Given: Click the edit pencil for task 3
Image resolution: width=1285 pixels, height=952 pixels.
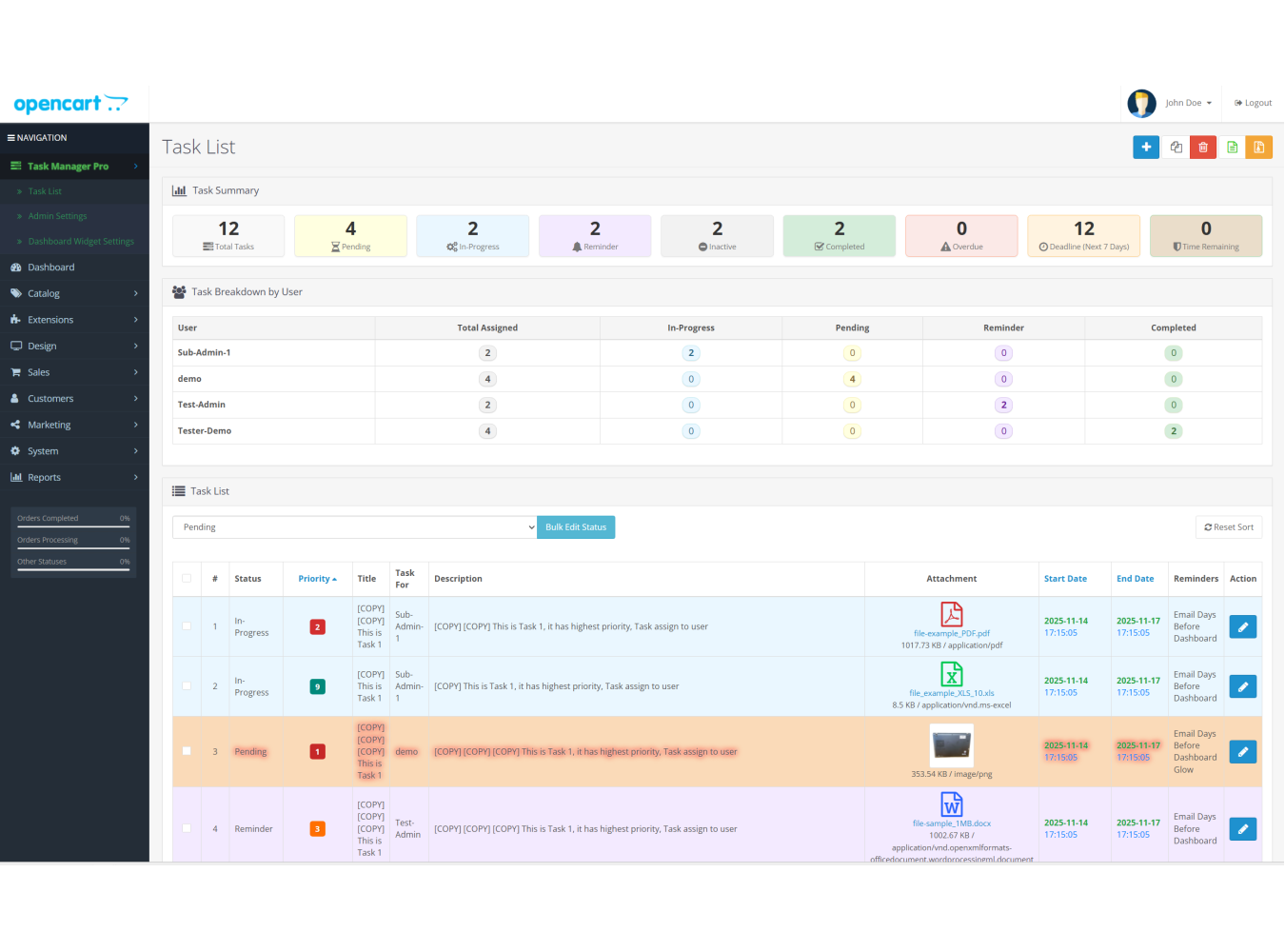Looking at the screenshot, I should point(1242,751).
